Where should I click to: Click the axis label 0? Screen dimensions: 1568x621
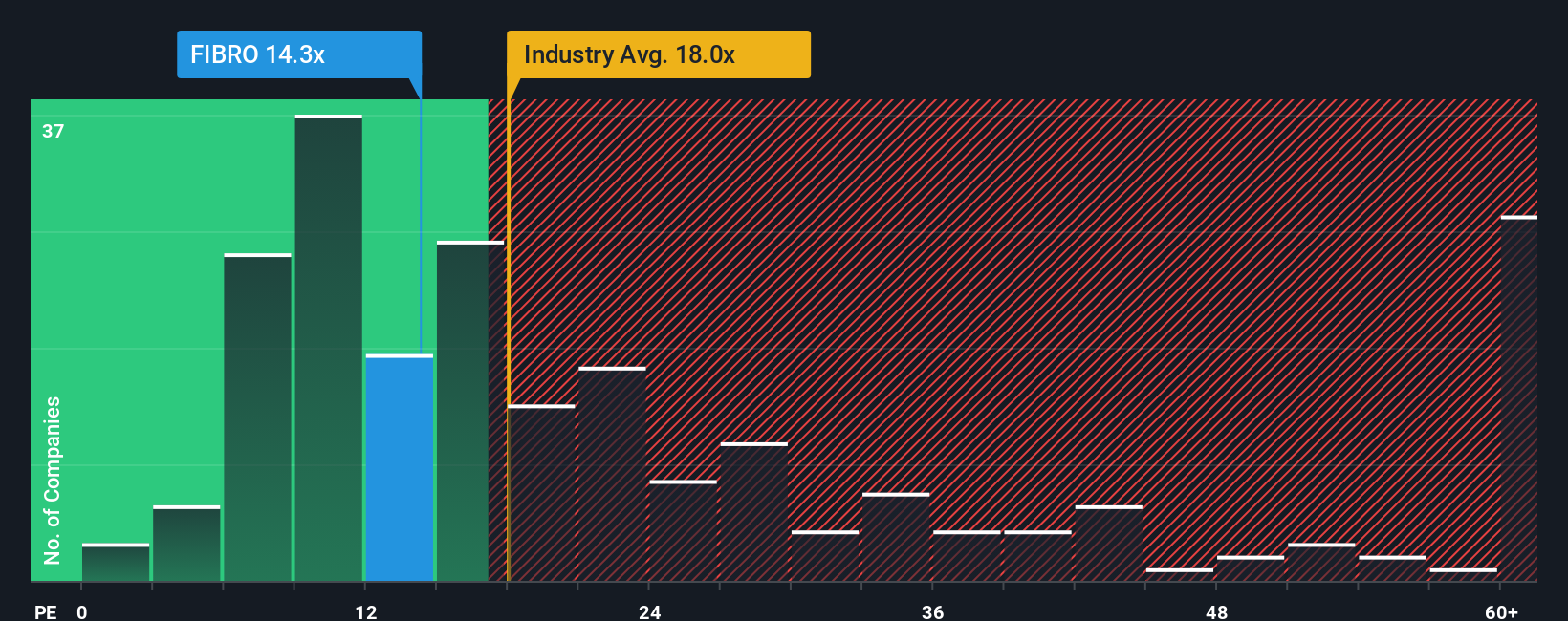82,611
